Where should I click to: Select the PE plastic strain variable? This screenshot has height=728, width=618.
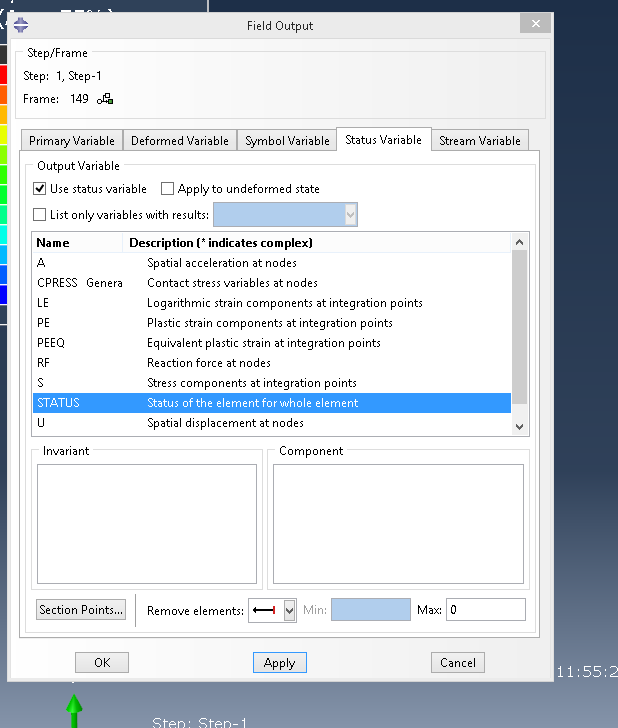tap(272, 323)
